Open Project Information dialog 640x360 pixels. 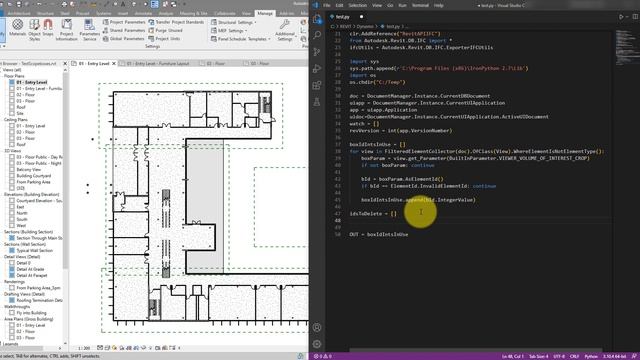pyautogui.click(x=66, y=30)
